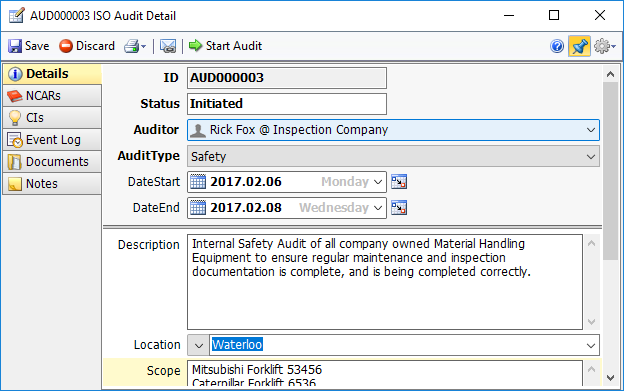Open the DateEnd date picker arrow

click(378, 208)
